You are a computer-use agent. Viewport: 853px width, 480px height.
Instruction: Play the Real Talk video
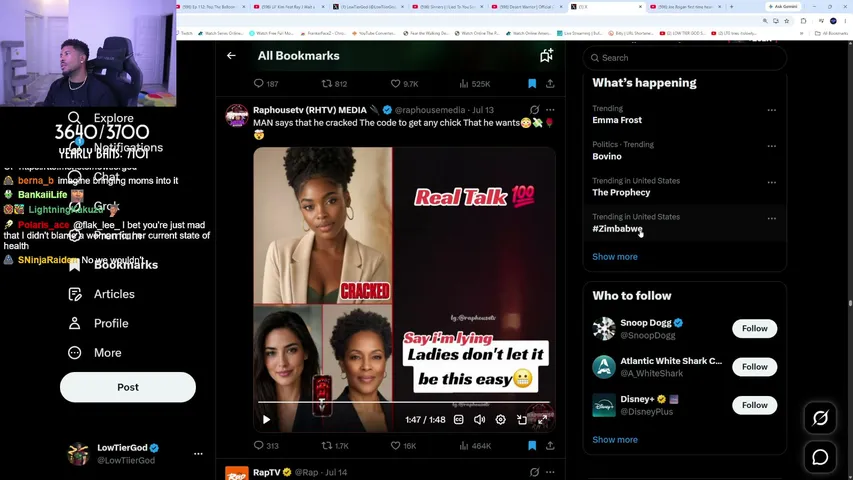tap(266, 420)
